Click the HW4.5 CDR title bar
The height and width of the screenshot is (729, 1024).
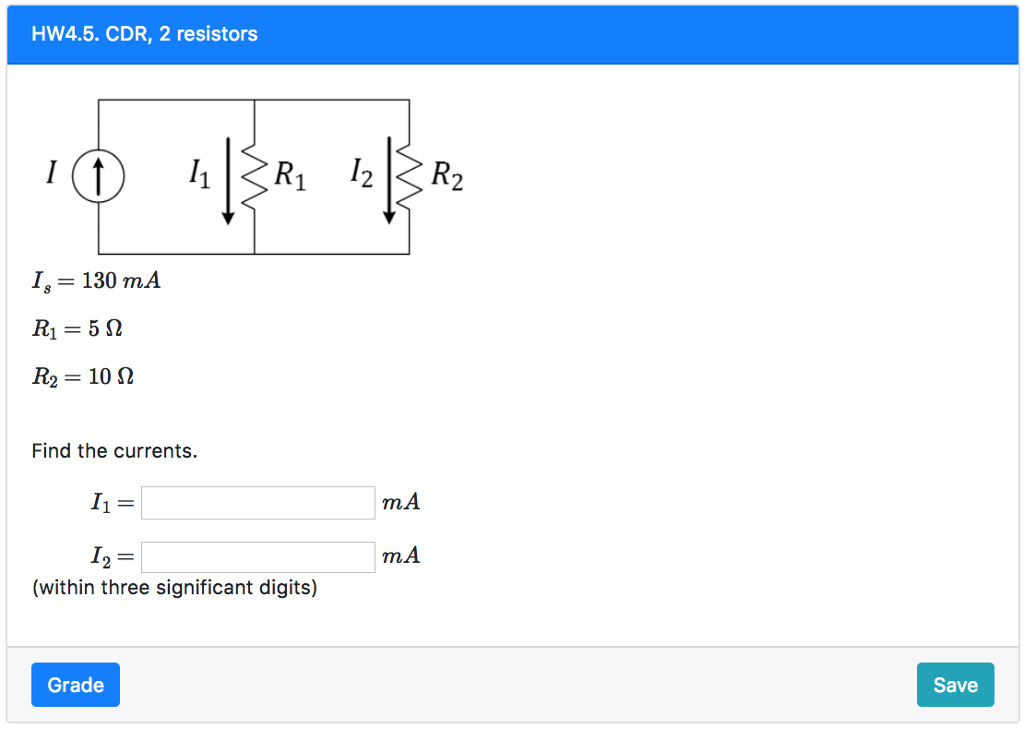pyautogui.click(x=143, y=33)
